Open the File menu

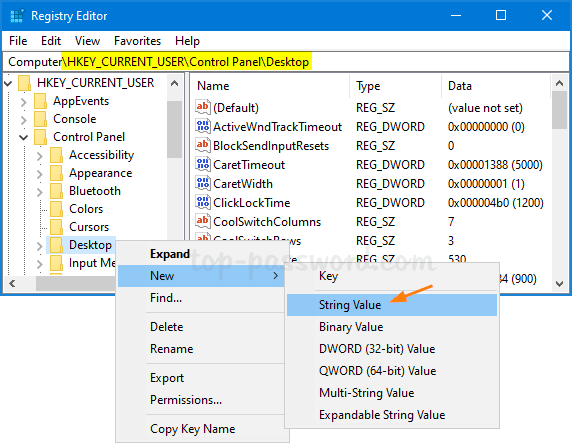18,41
